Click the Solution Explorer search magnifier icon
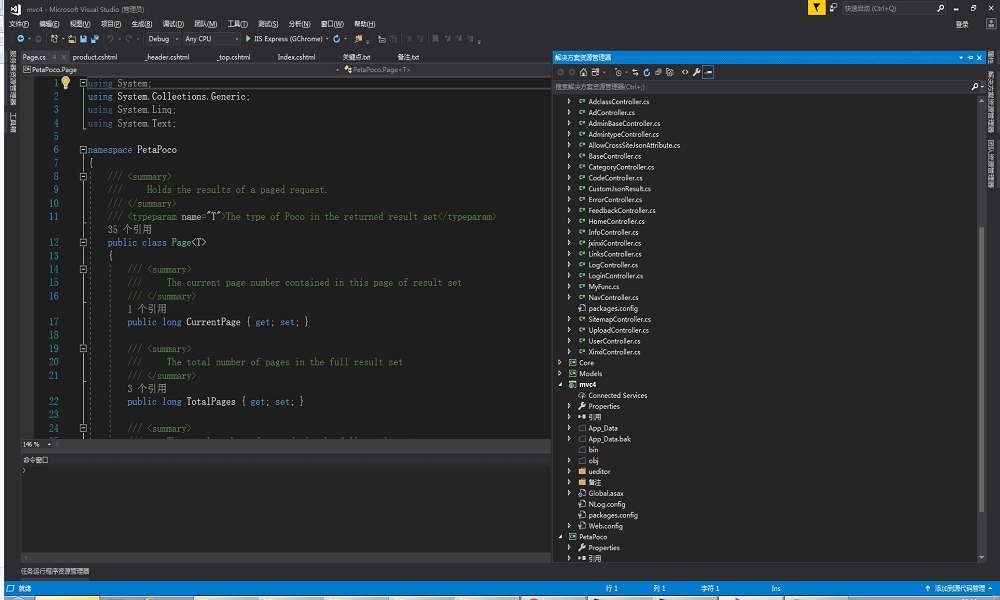 point(974,87)
